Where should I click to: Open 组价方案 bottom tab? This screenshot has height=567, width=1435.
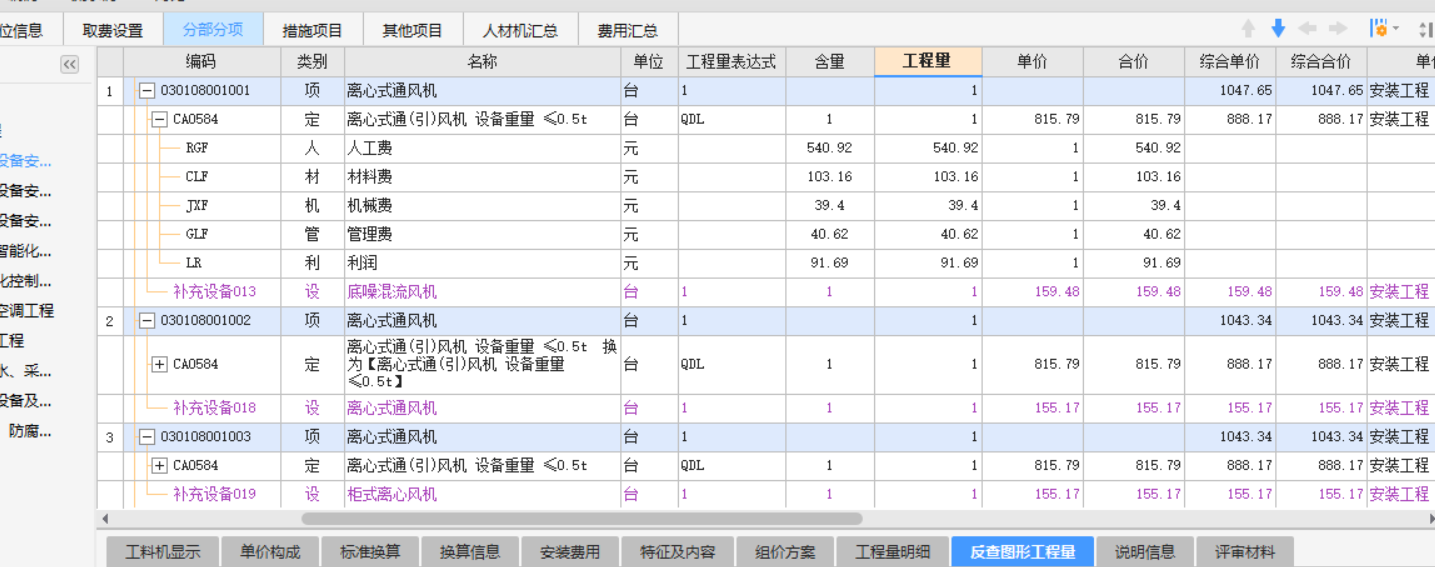tap(785, 552)
